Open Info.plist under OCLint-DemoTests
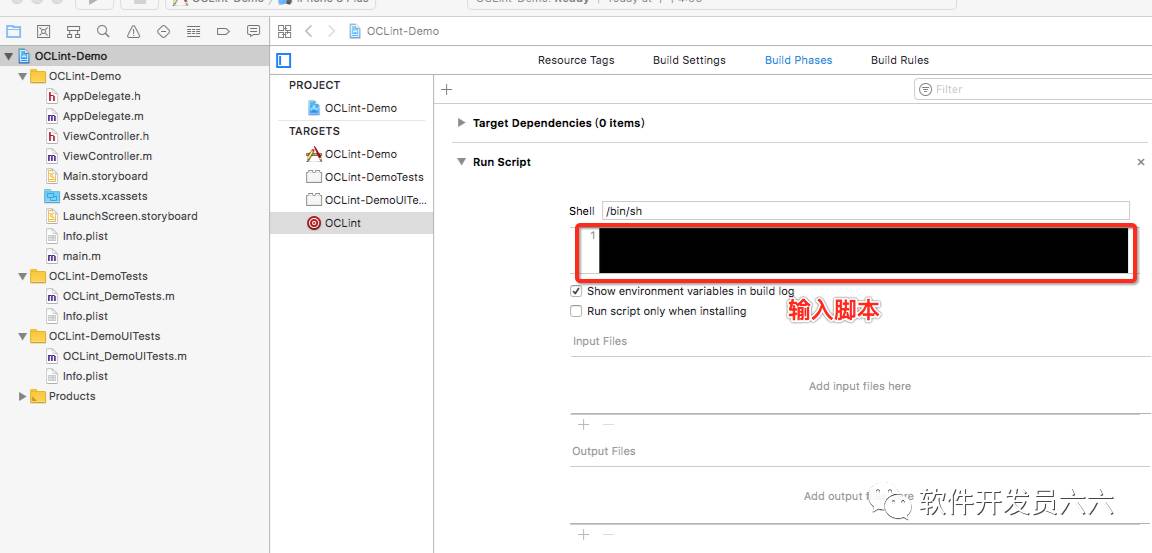Viewport: 1152px width, 553px height. pos(85,317)
